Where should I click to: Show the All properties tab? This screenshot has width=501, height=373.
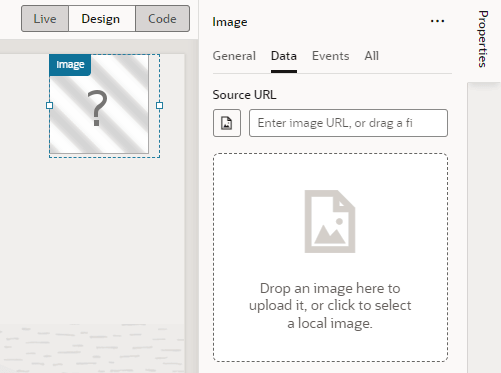tap(371, 56)
